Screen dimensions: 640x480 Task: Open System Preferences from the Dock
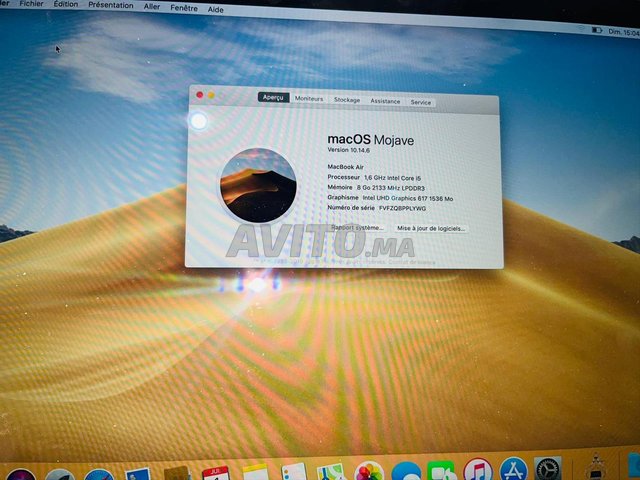tap(548, 470)
